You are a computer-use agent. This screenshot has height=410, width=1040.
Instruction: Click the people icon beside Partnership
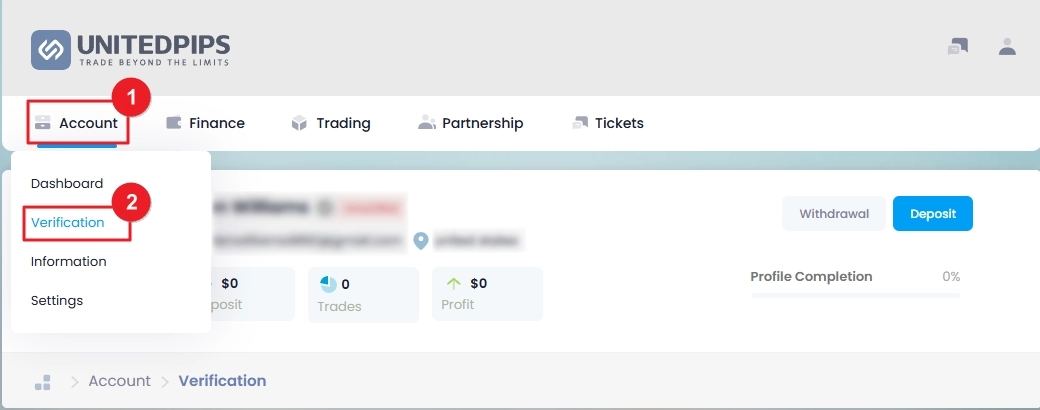coord(426,123)
